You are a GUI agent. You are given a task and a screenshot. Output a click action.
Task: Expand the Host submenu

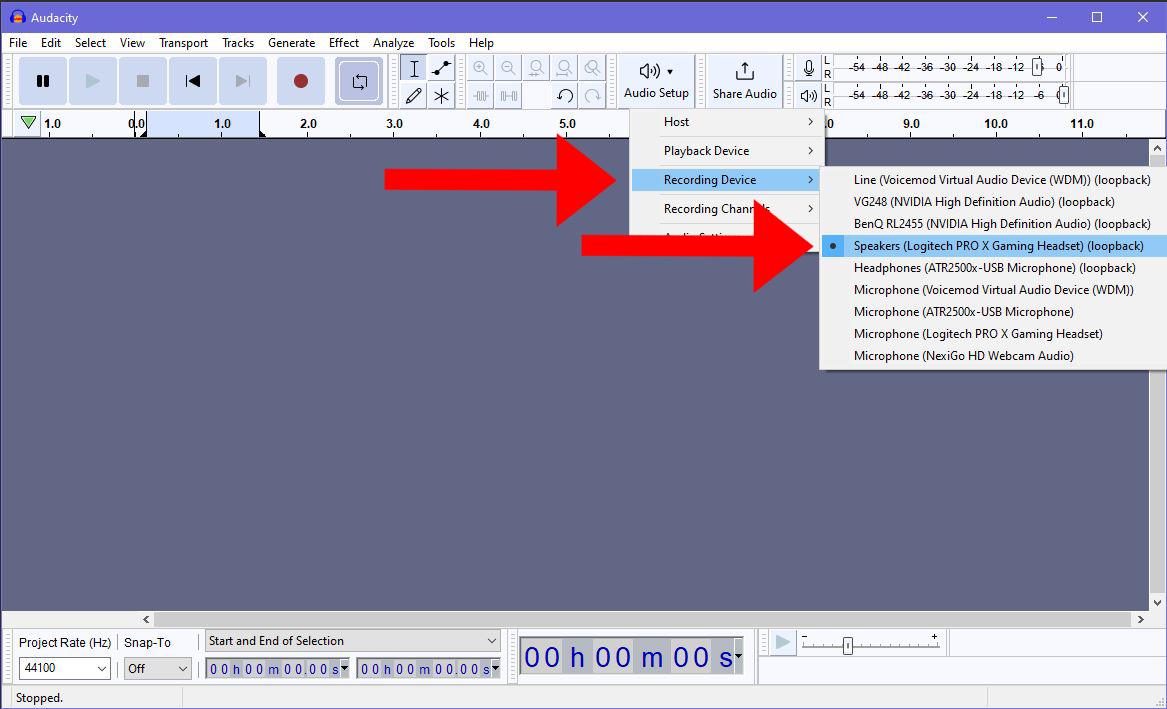[726, 122]
